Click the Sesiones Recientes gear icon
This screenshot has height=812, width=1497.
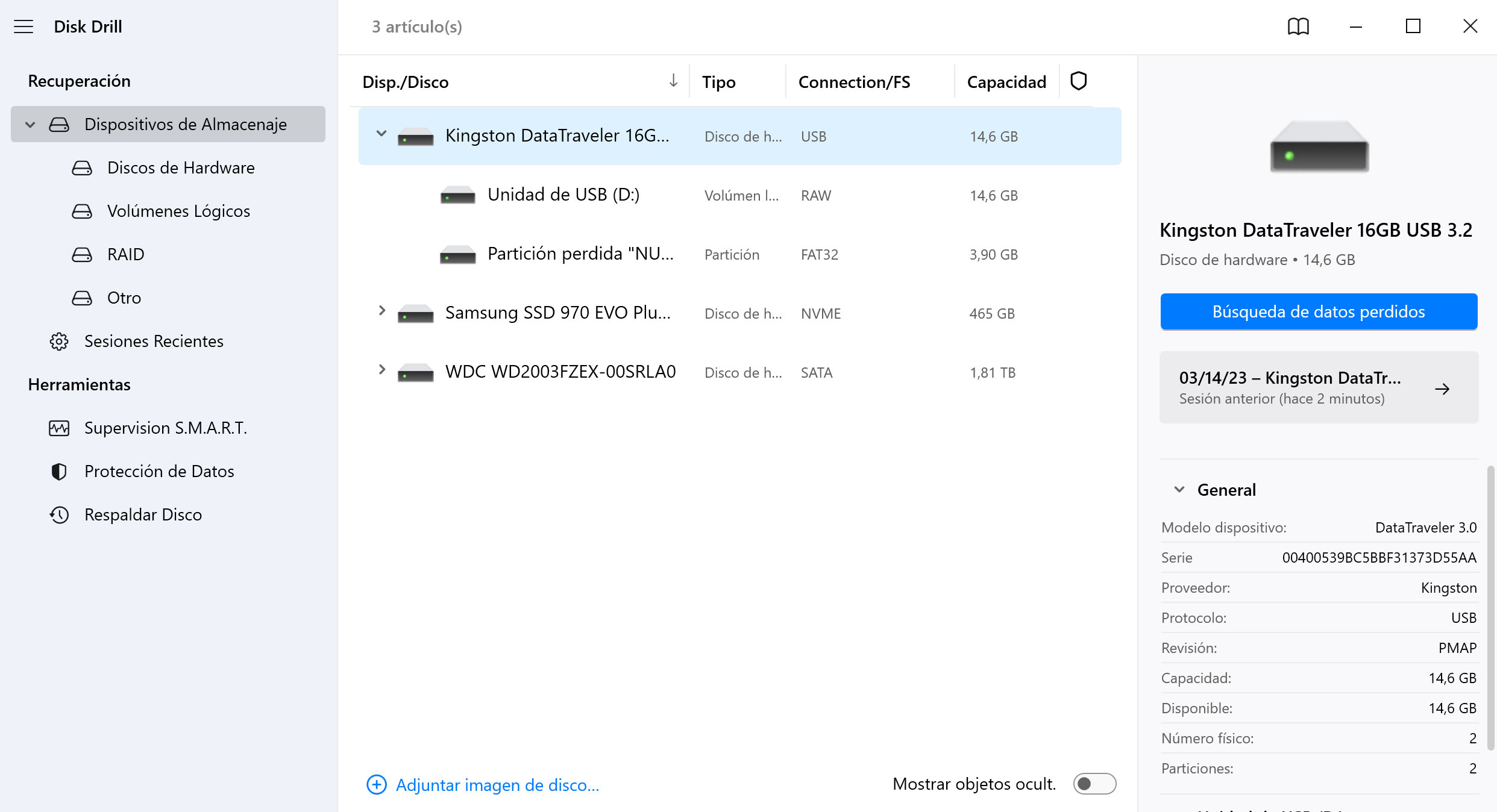coord(59,342)
